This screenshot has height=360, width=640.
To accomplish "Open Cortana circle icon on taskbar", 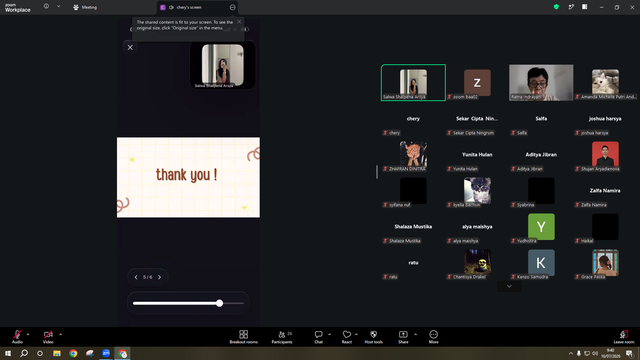I will [x=40, y=353].
